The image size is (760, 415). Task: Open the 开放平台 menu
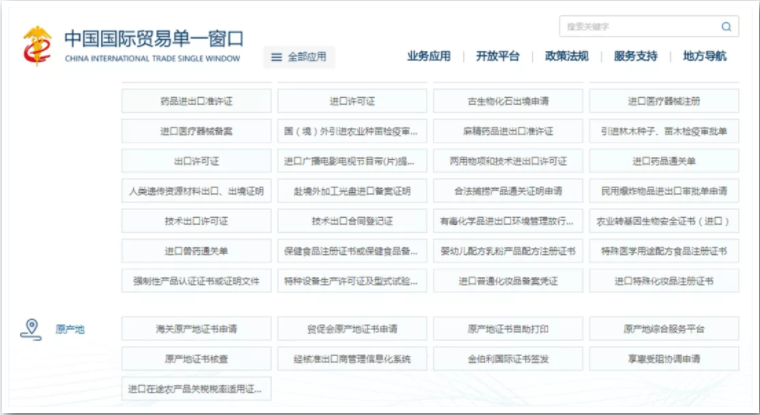tap(497, 56)
